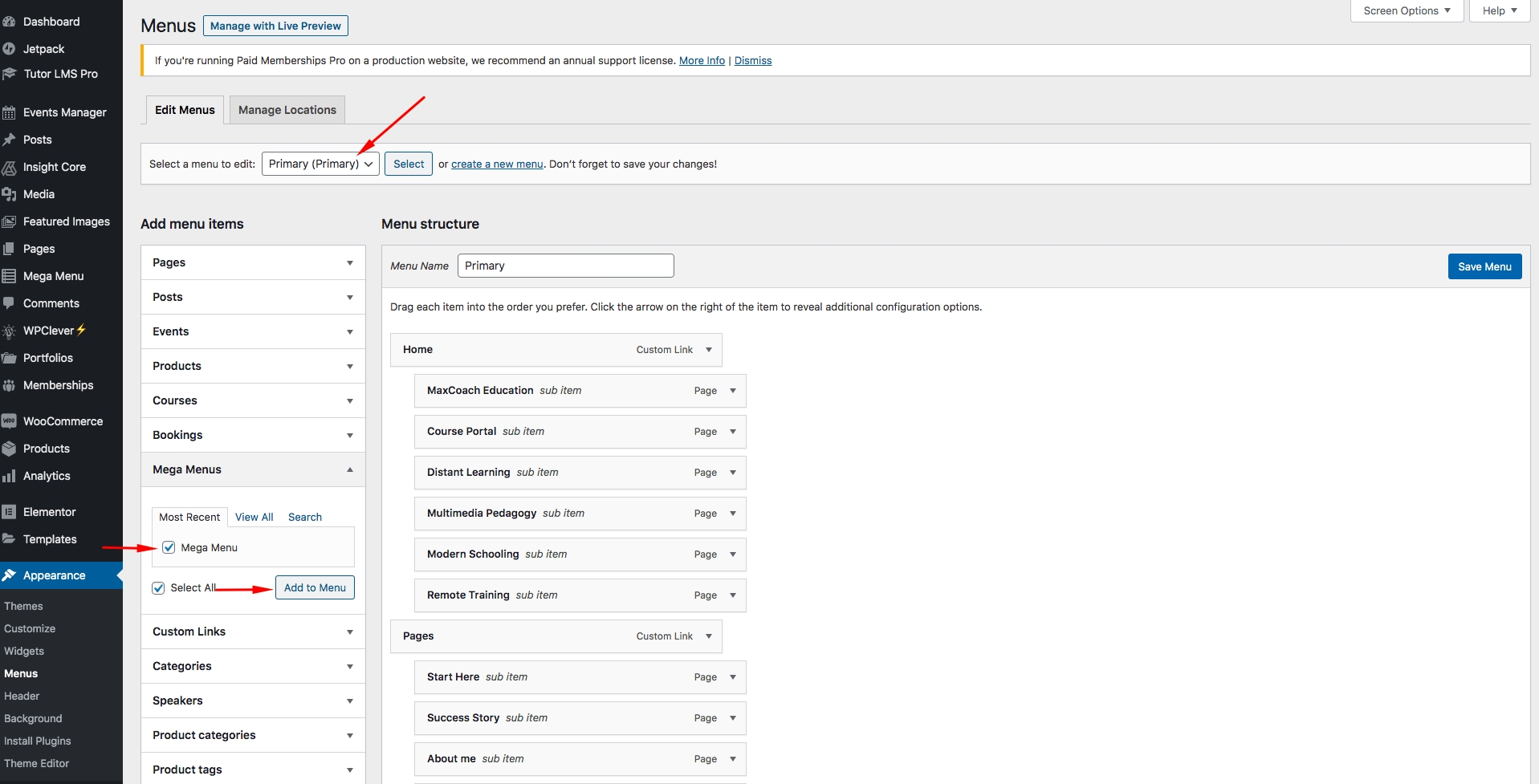The width and height of the screenshot is (1539, 784).
Task: Expand the Home menu item options
Action: 708,350
